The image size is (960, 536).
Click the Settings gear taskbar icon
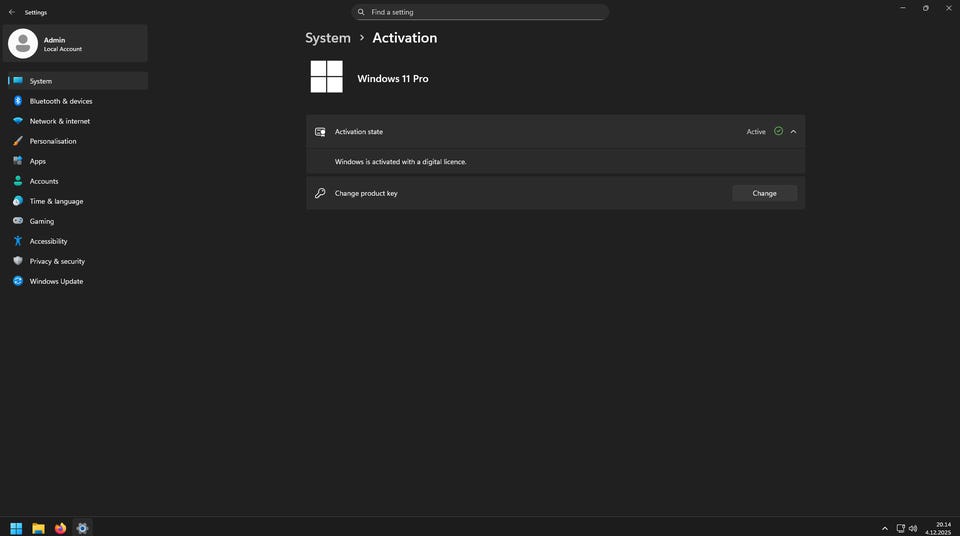coord(82,528)
